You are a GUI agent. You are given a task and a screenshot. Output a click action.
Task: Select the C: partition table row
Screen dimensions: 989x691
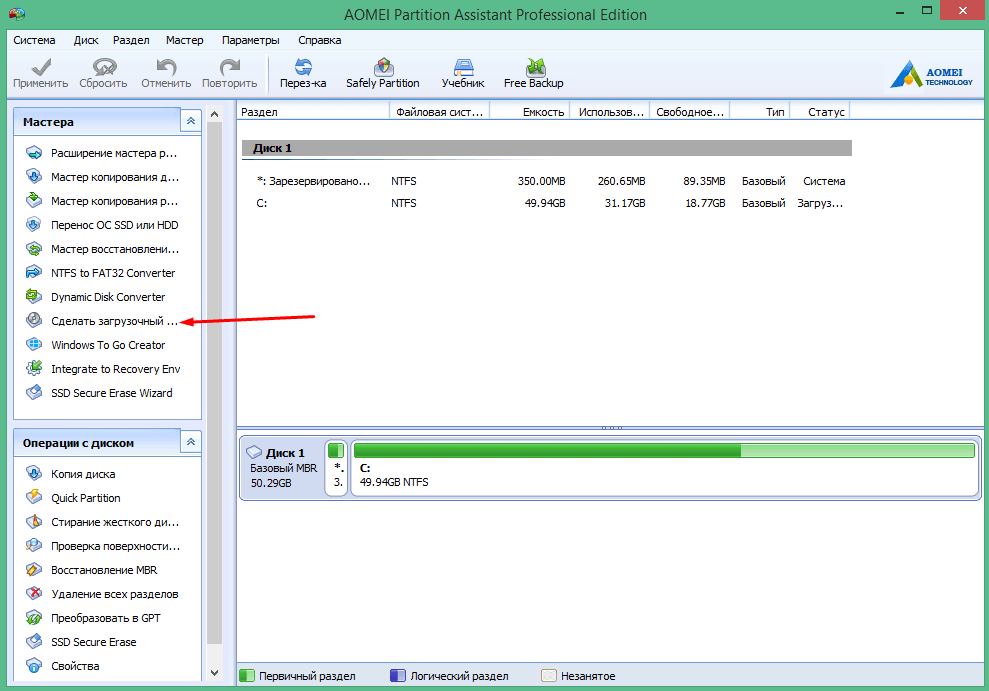pos(547,203)
